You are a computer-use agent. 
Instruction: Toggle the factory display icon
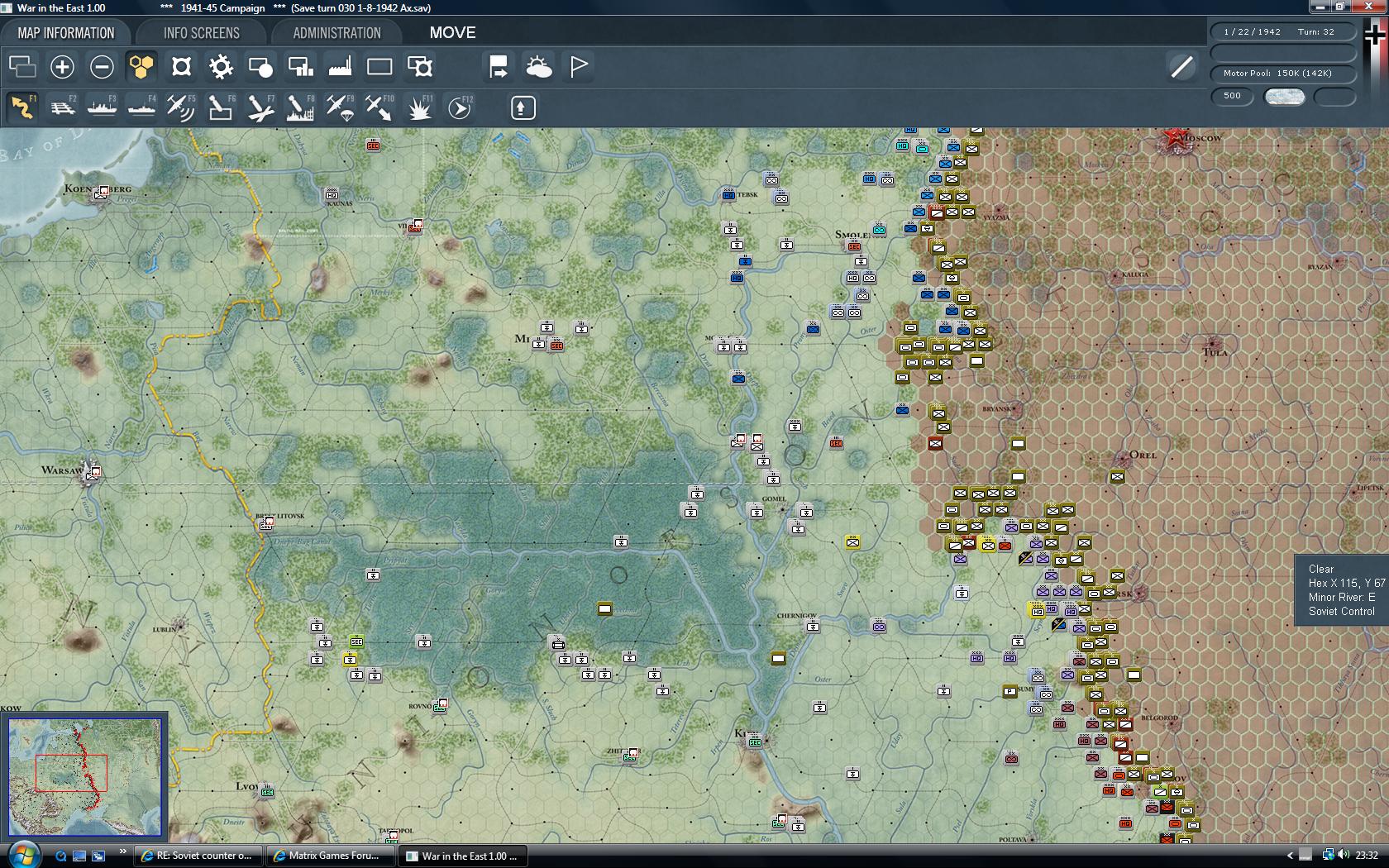(x=340, y=67)
